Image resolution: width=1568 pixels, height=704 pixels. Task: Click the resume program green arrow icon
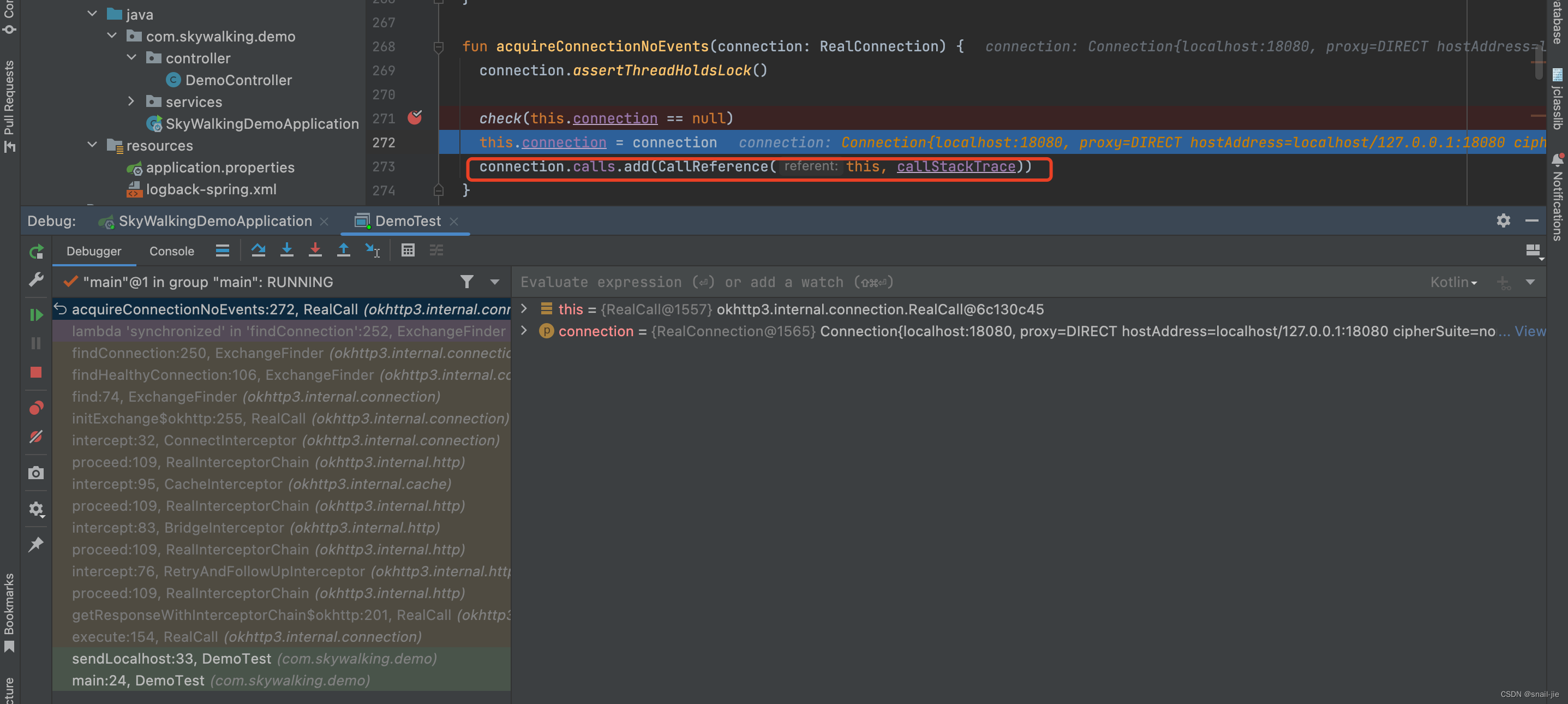click(x=35, y=313)
